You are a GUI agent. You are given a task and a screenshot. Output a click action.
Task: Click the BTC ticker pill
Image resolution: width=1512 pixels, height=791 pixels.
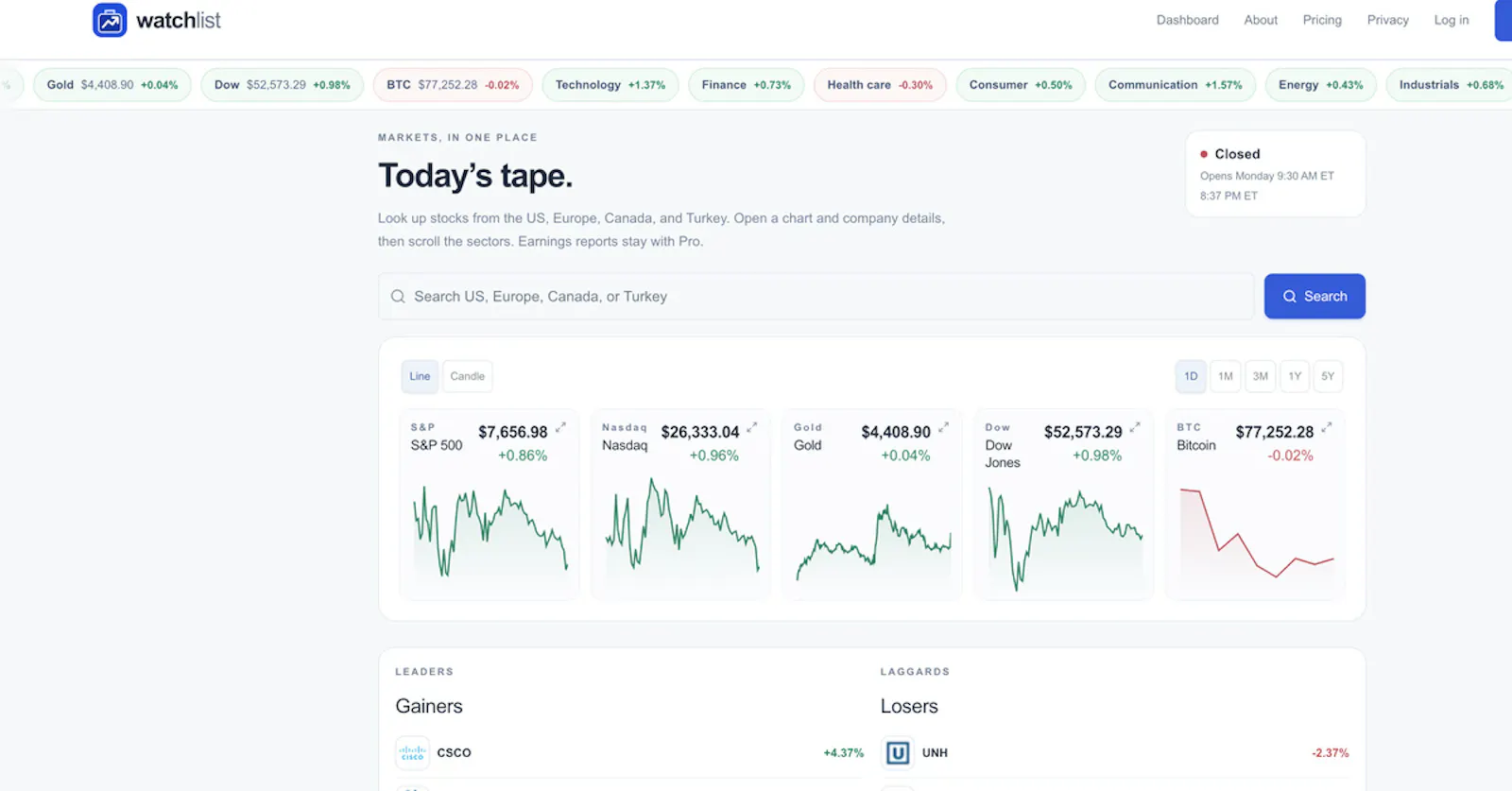[453, 85]
